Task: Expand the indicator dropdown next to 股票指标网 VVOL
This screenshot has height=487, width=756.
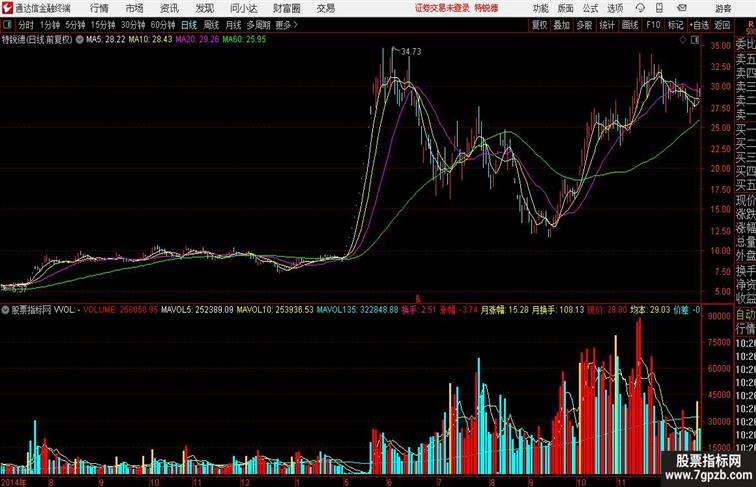Action: [5, 310]
